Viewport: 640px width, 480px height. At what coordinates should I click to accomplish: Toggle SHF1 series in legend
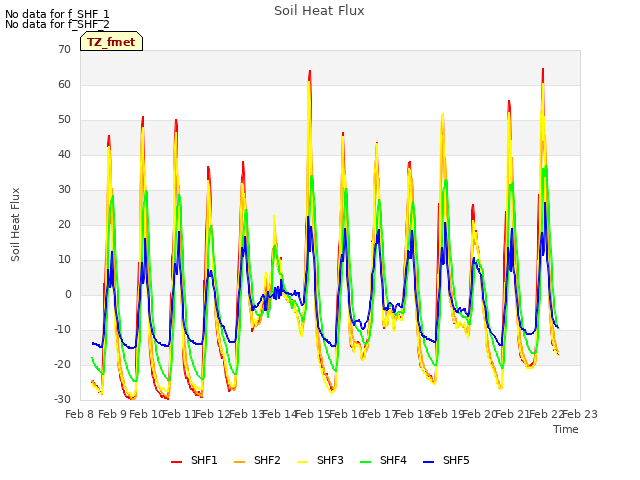(x=194, y=460)
